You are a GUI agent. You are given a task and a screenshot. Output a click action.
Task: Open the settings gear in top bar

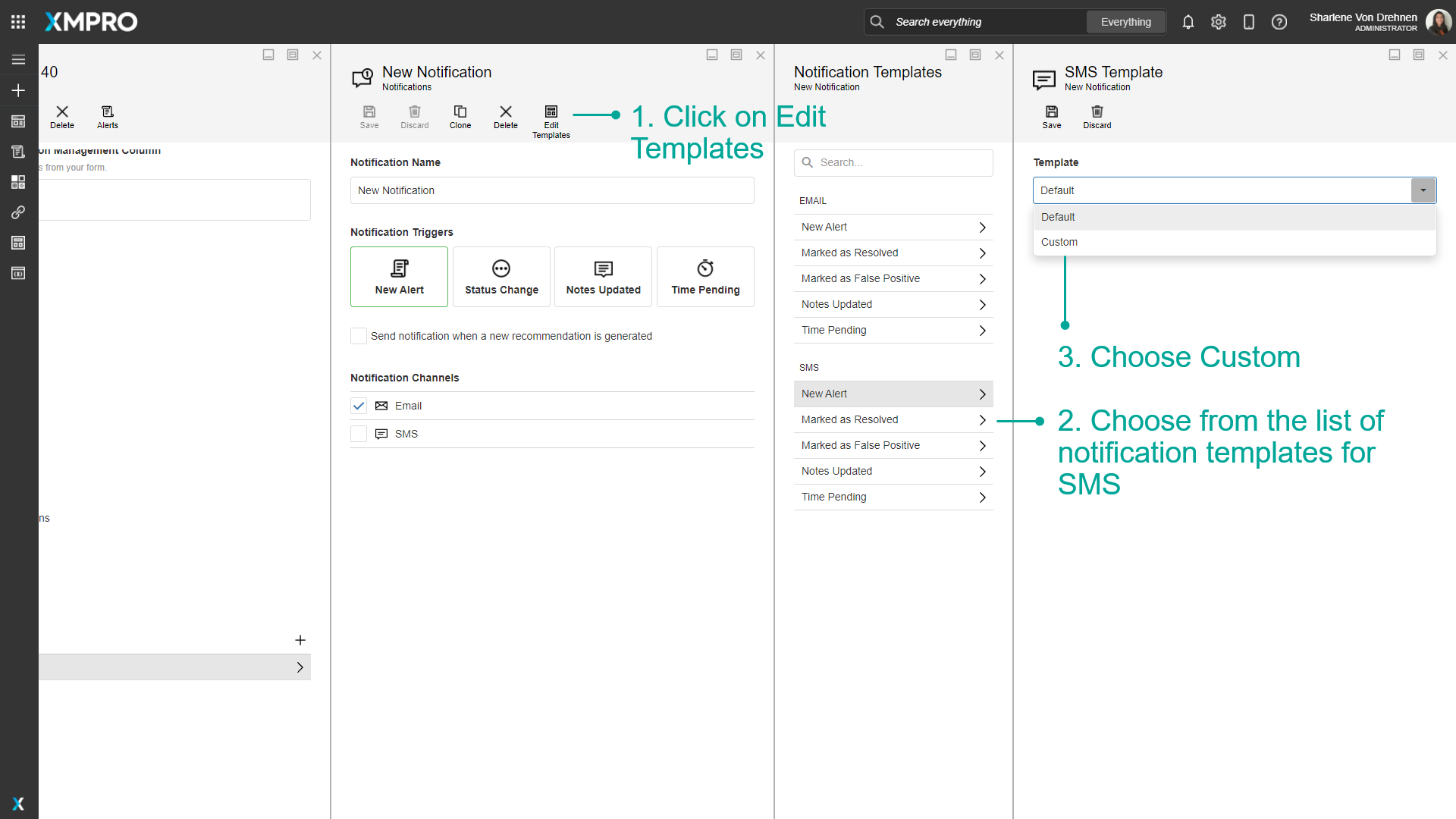coord(1218,22)
